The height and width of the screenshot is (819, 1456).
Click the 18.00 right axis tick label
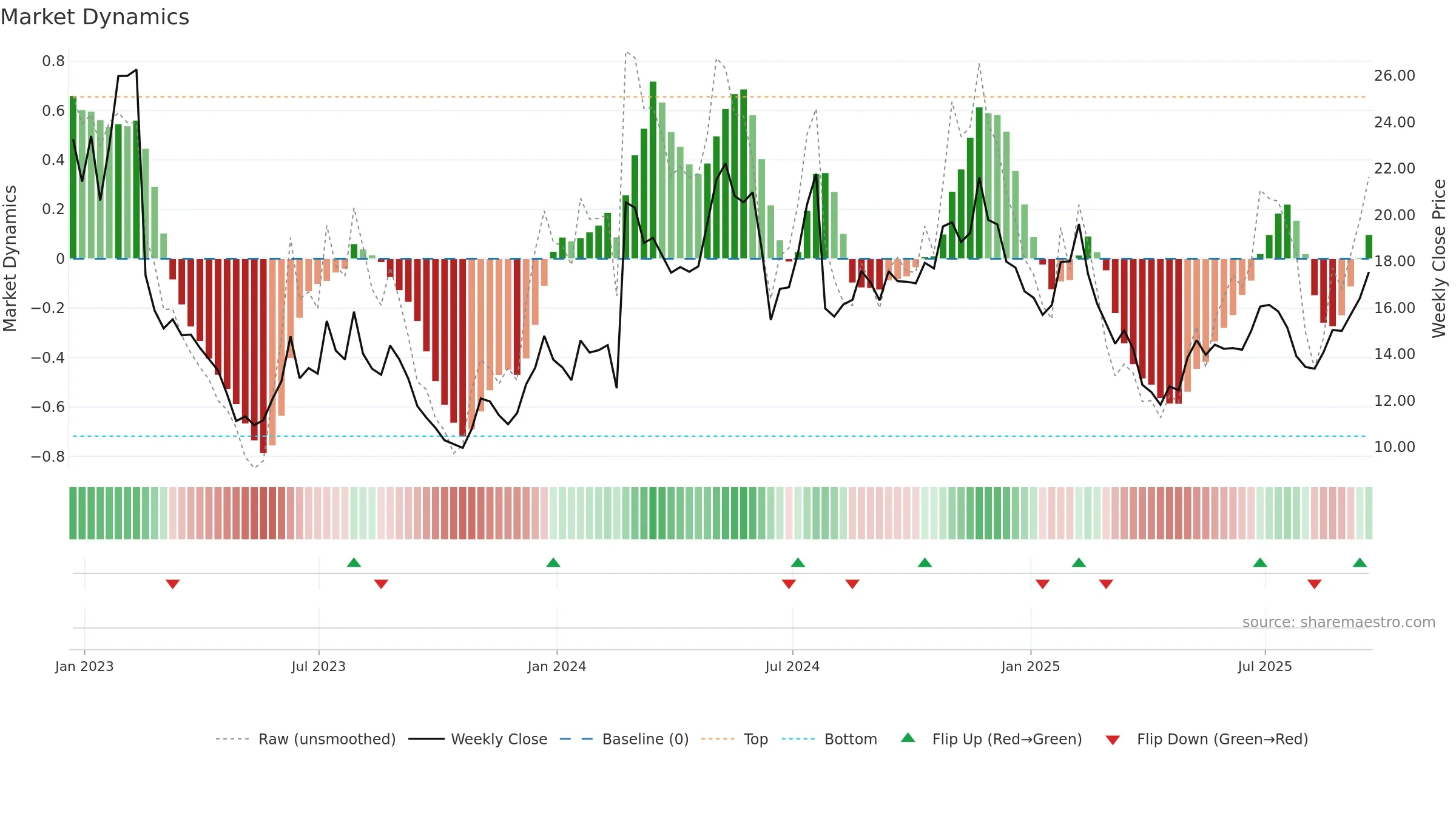(1395, 261)
